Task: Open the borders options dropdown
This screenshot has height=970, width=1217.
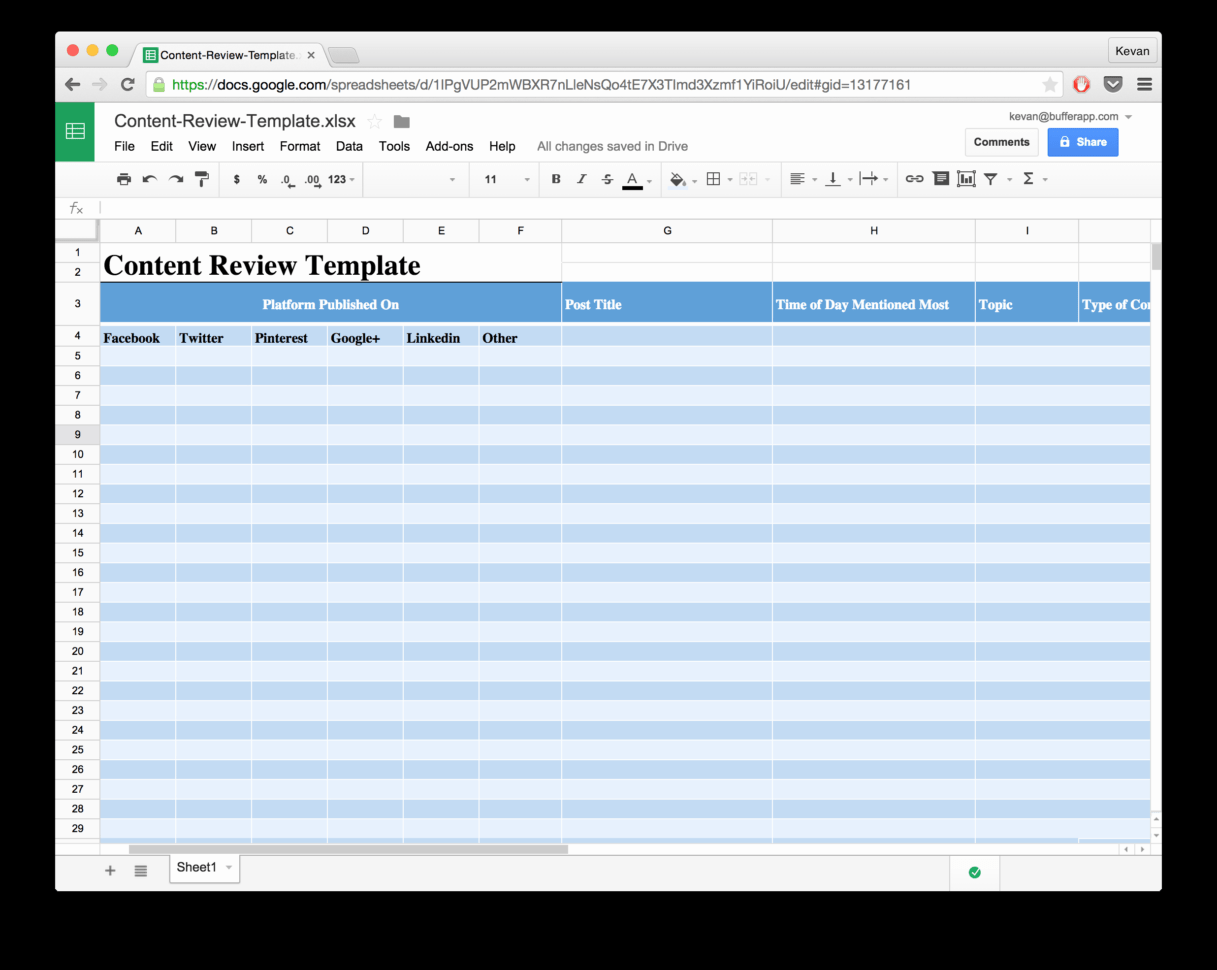Action: (x=730, y=179)
